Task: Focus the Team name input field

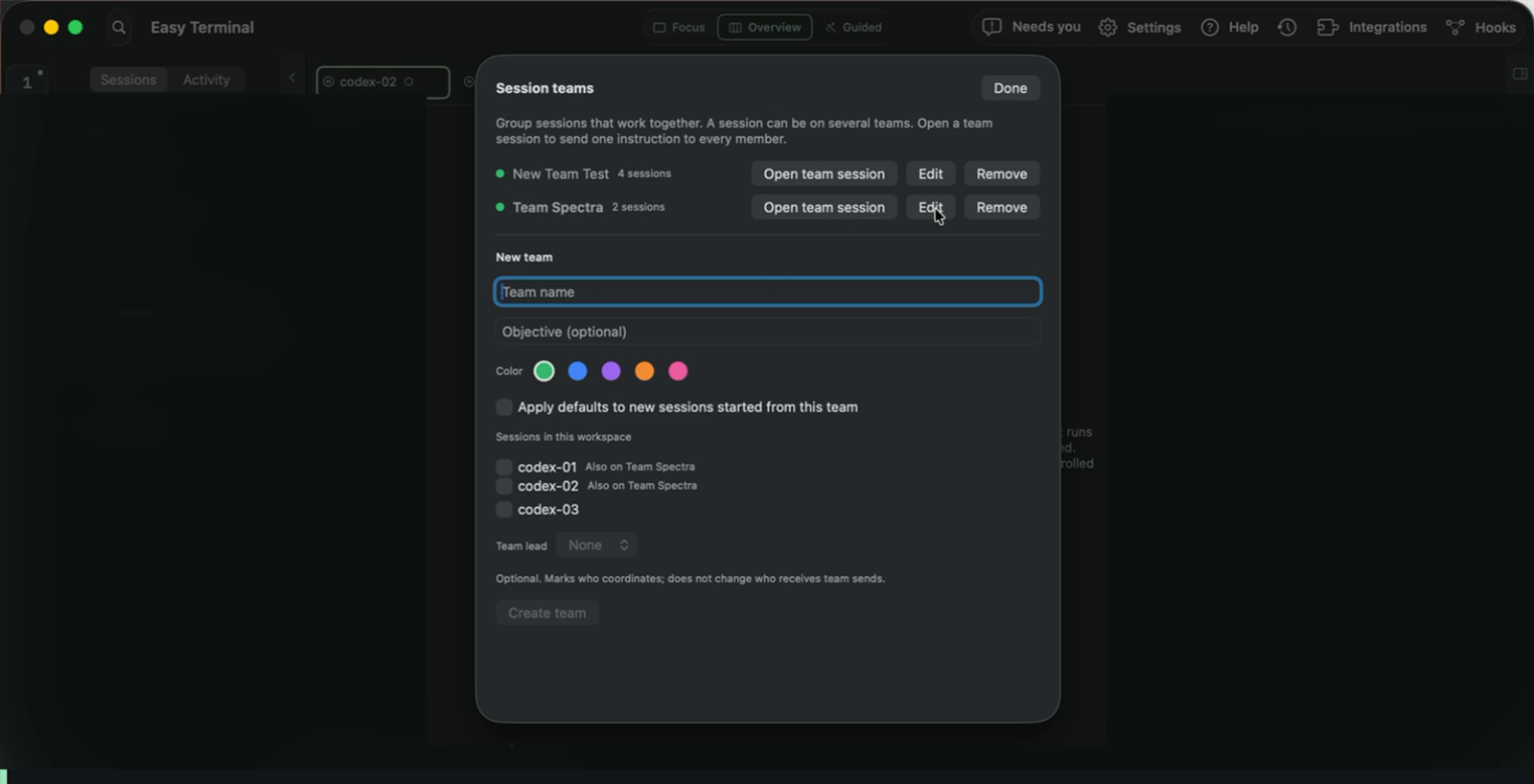Action: point(767,292)
